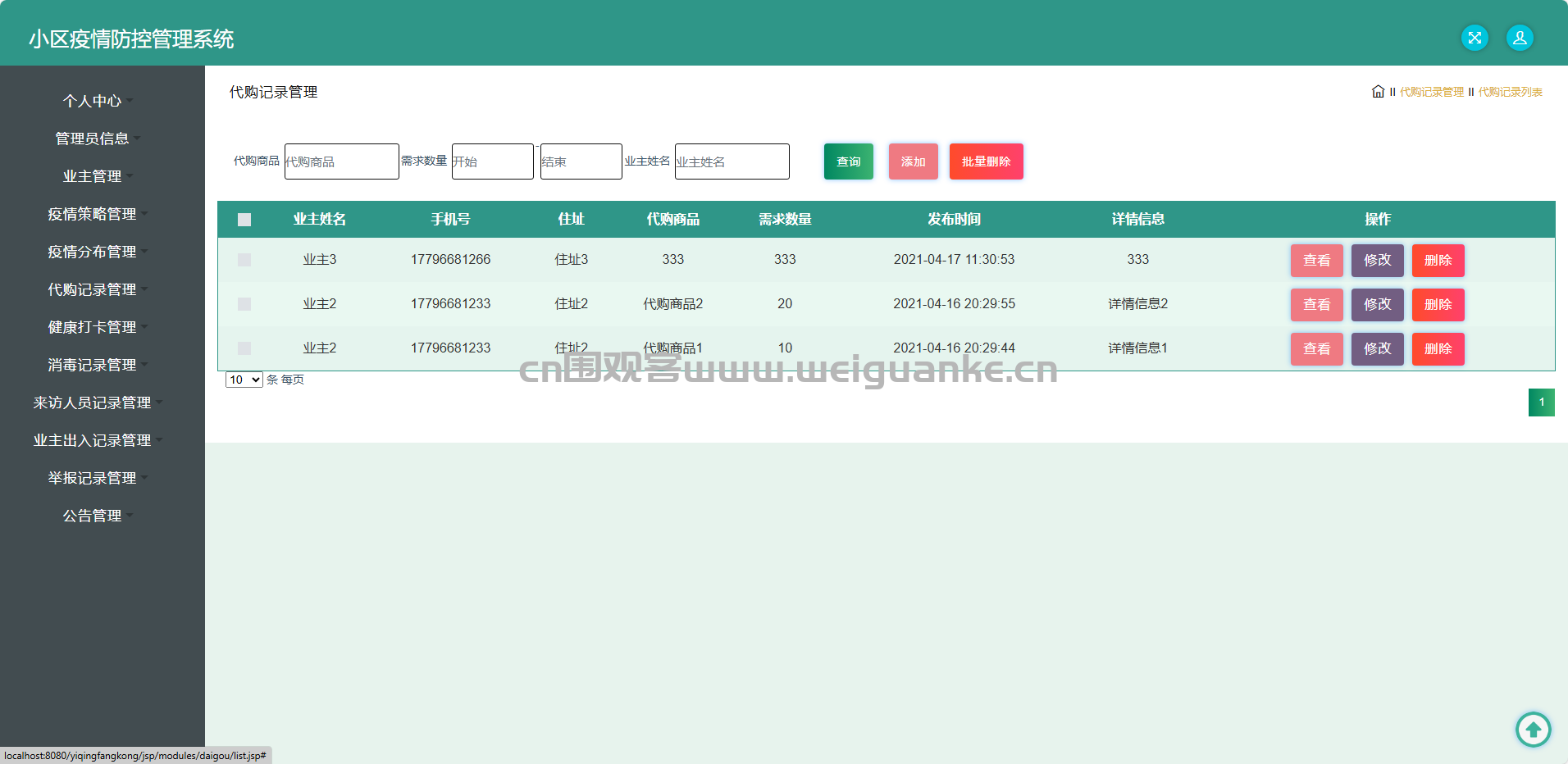Image resolution: width=1568 pixels, height=764 pixels.
Task: Focus the 代购商品 search field
Action: (342, 161)
